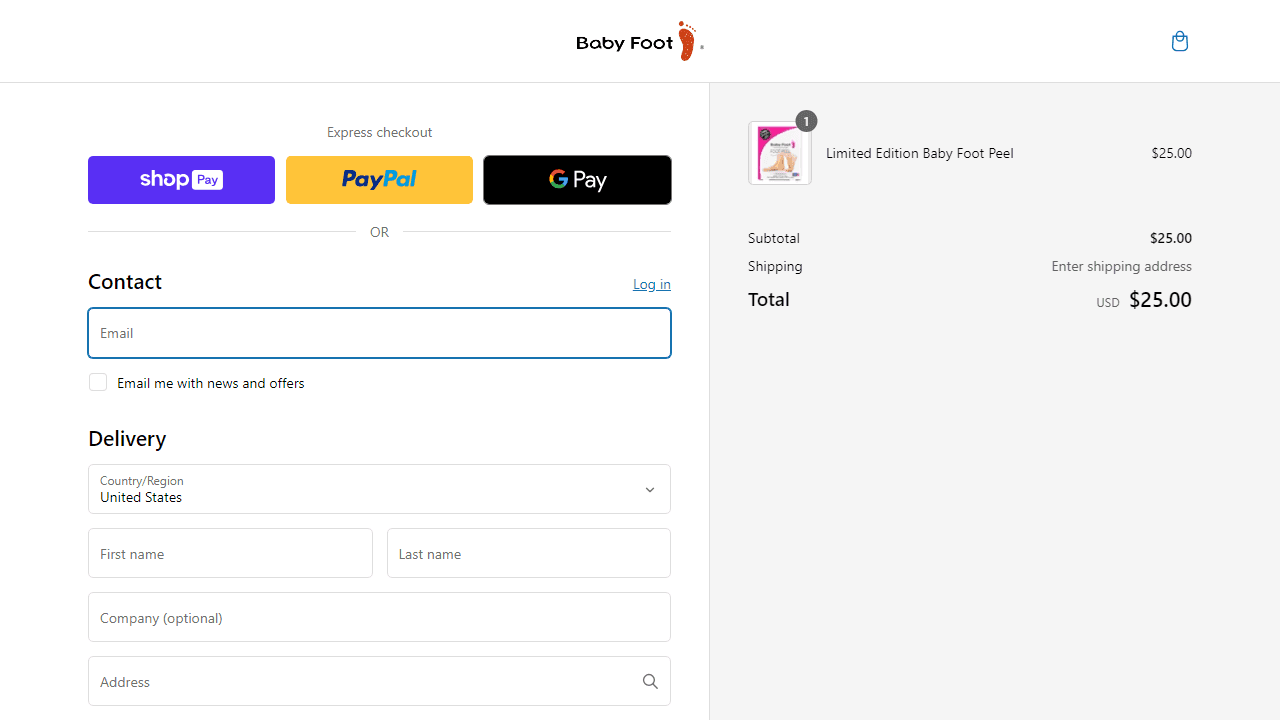Screen dimensions: 1280x720
Task: Click the Last name field
Action: point(529,553)
